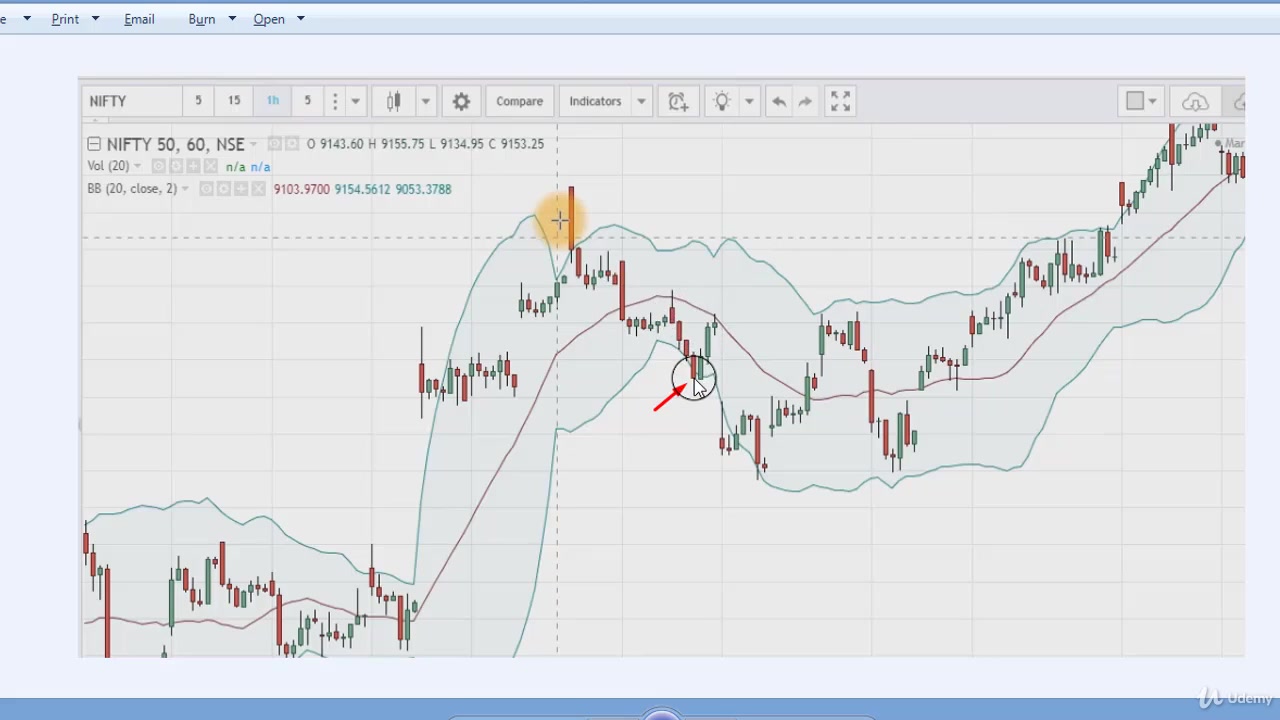Viewport: 1280px width, 720px height.
Task: Expand the dropdown arrow next to Indicators
Action: tap(641, 101)
